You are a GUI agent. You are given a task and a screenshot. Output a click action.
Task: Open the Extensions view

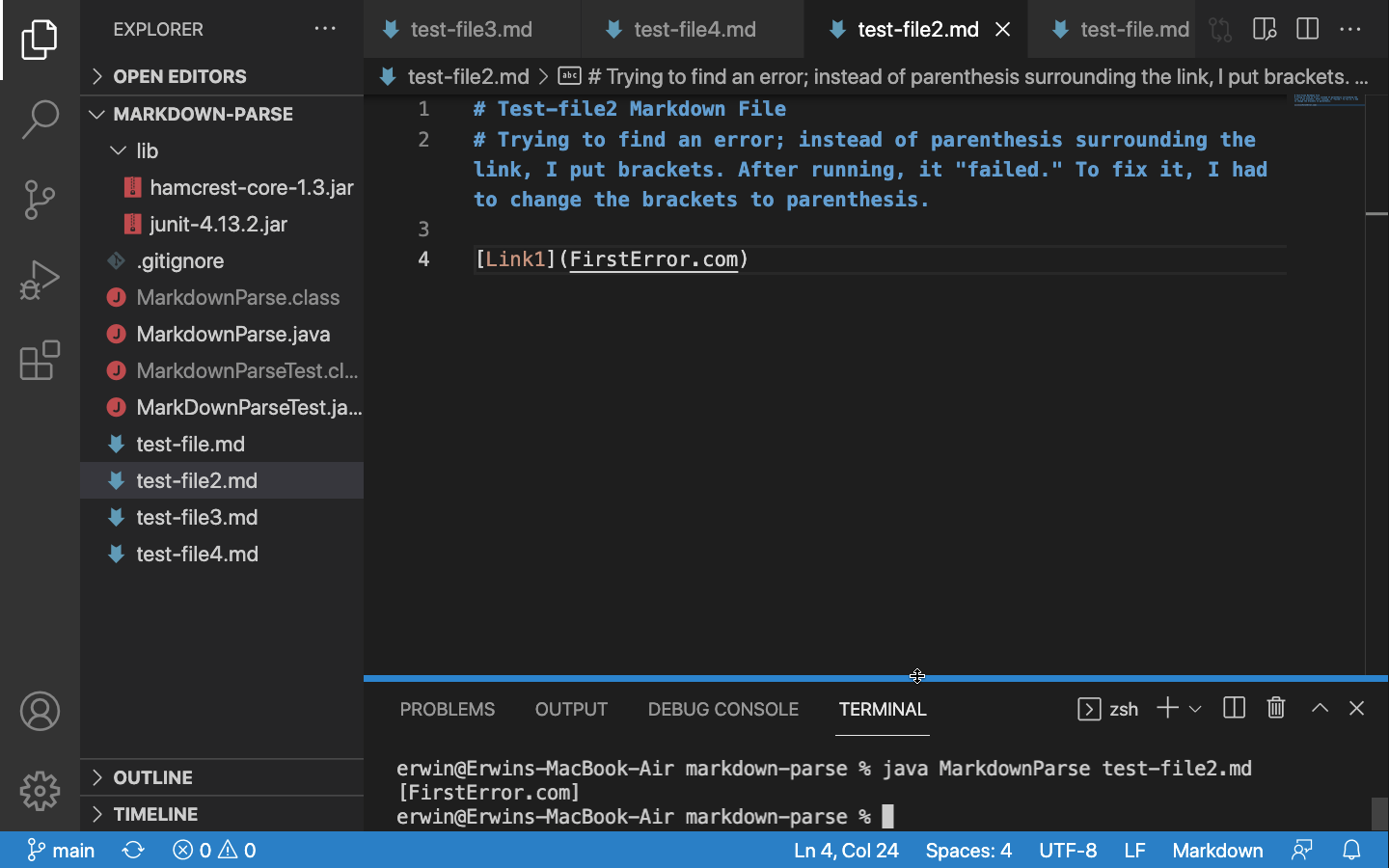pos(40,361)
